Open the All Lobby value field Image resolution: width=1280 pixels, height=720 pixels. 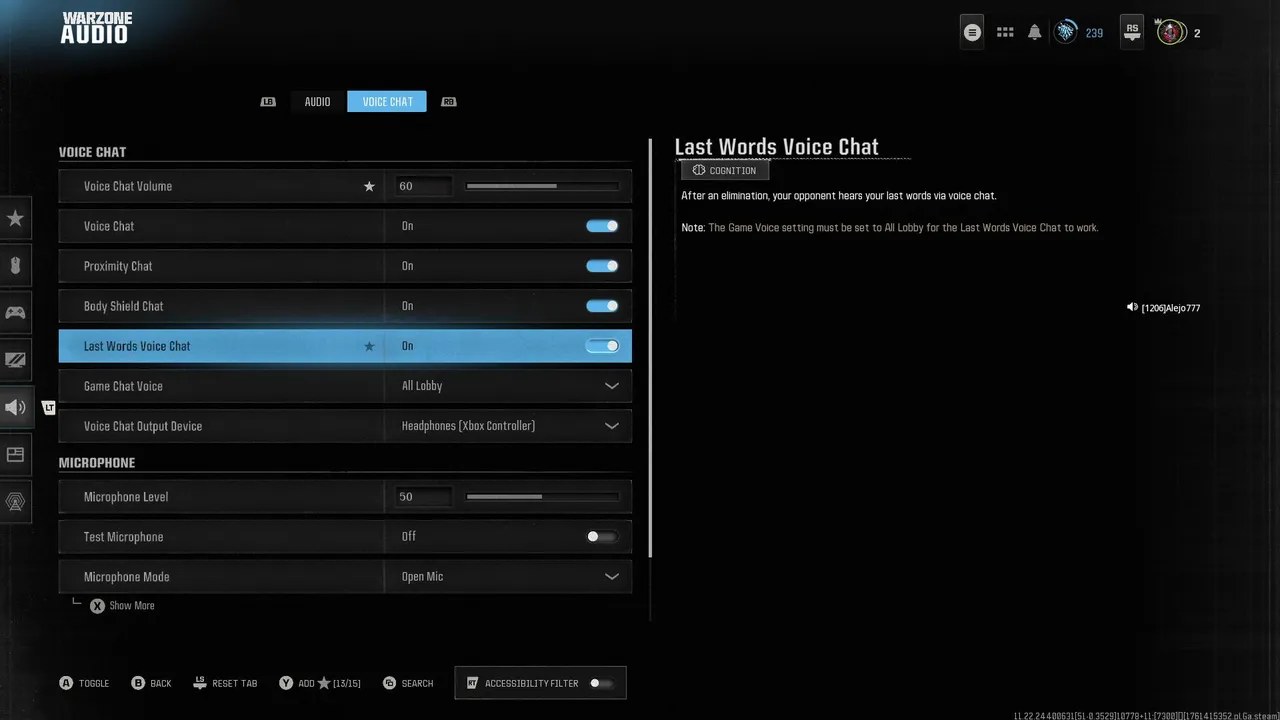click(508, 386)
